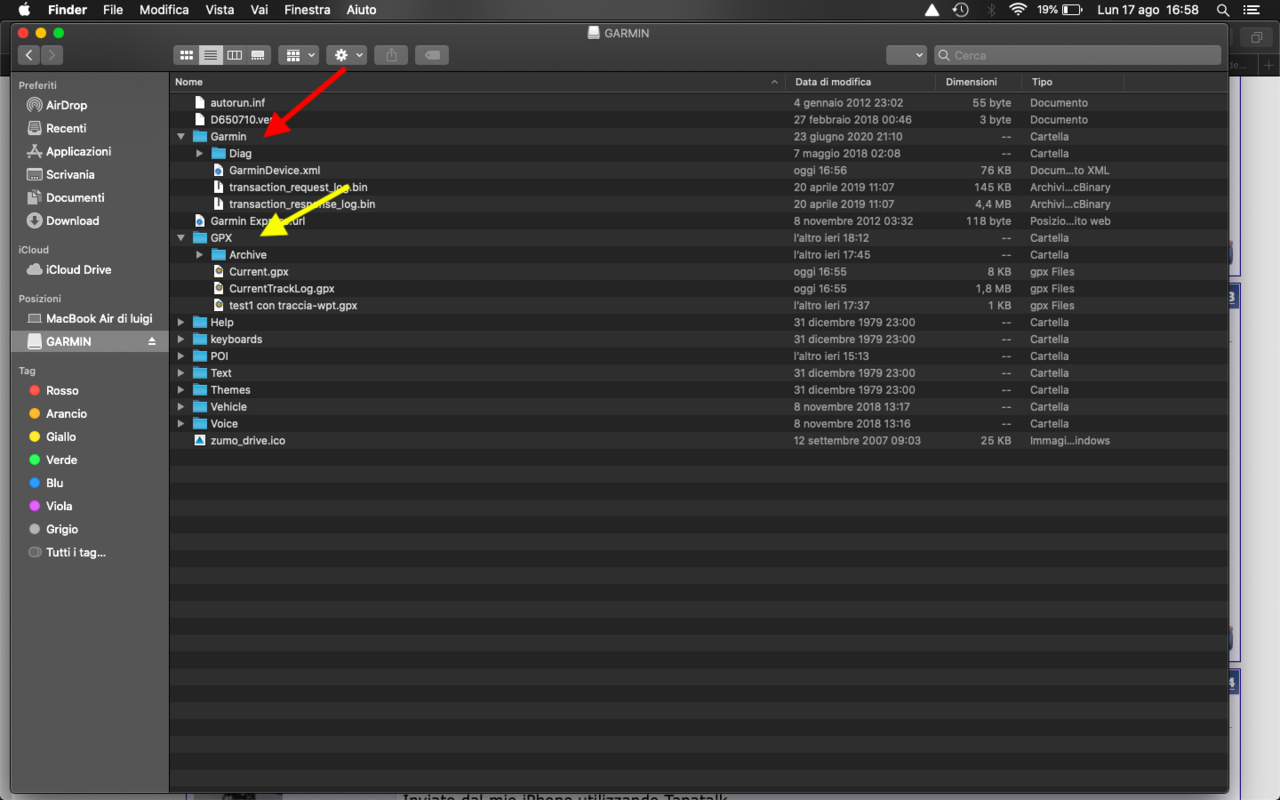Open Spotlight search in menu bar
Image resolution: width=1280 pixels, height=800 pixels.
pyautogui.click(x=1222, y=10)
